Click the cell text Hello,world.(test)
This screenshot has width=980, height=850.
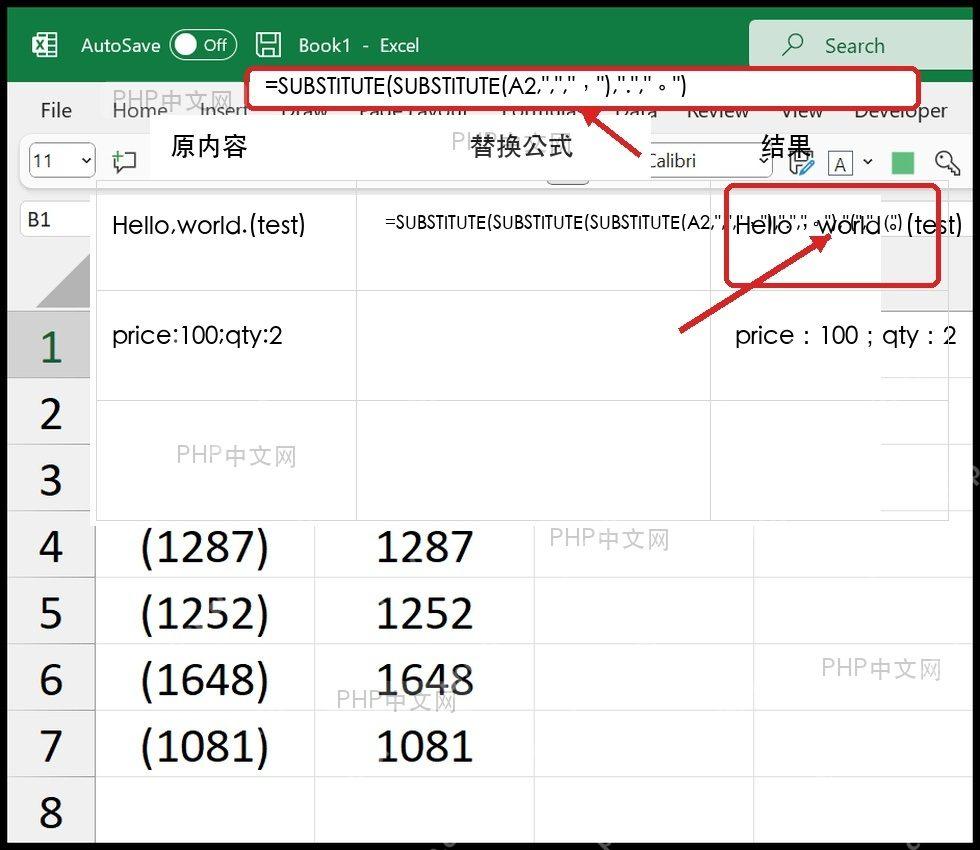pos(209,225)
